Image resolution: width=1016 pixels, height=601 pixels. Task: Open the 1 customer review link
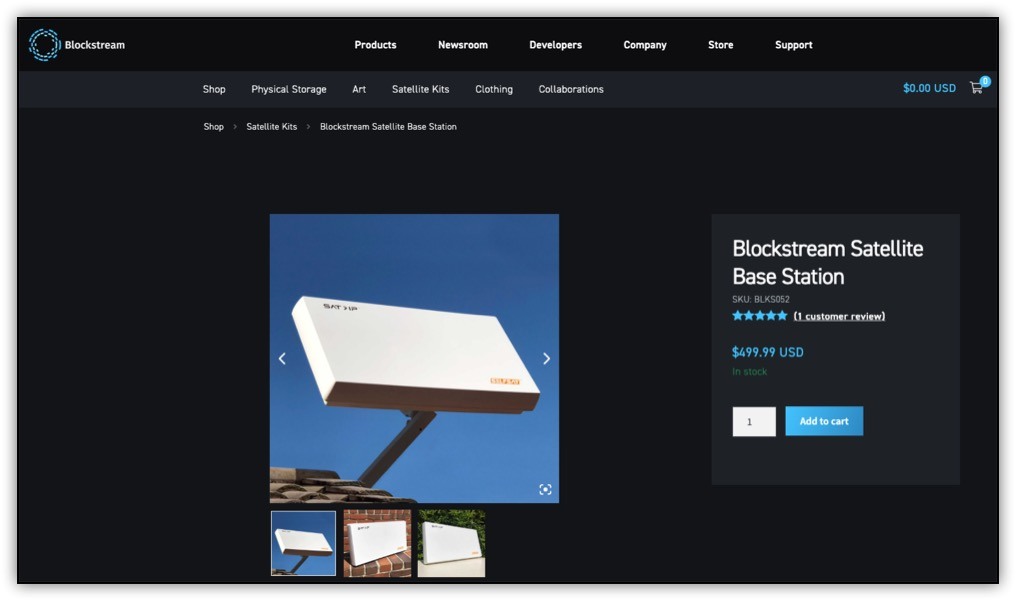coord(839,316)
